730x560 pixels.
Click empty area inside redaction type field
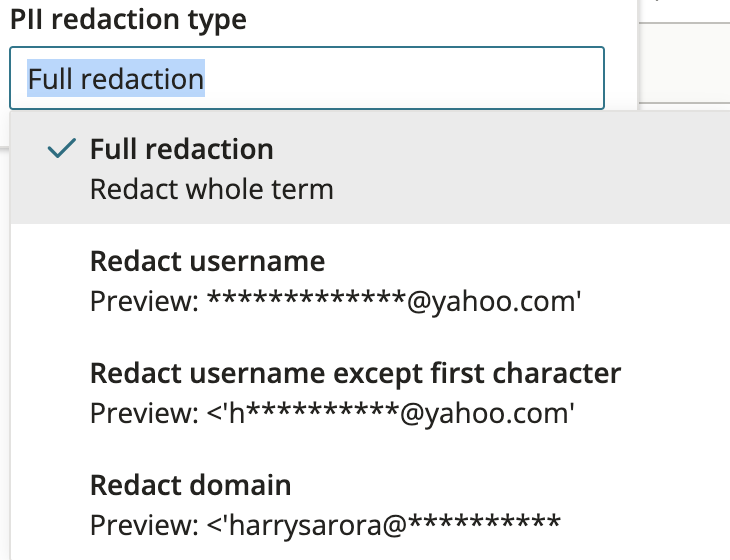[x=404, y=78]
